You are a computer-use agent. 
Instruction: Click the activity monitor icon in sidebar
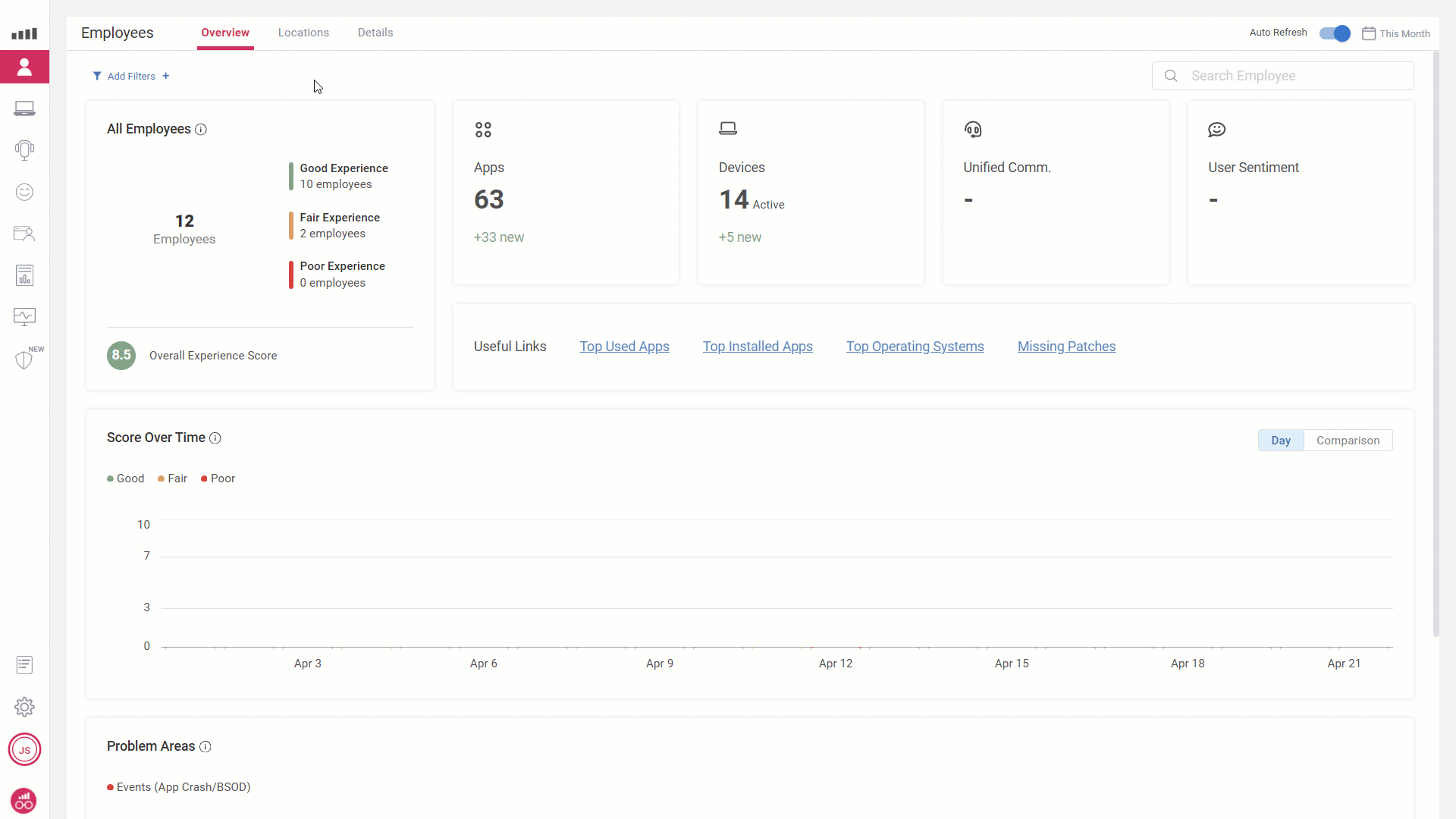point(24,316)
